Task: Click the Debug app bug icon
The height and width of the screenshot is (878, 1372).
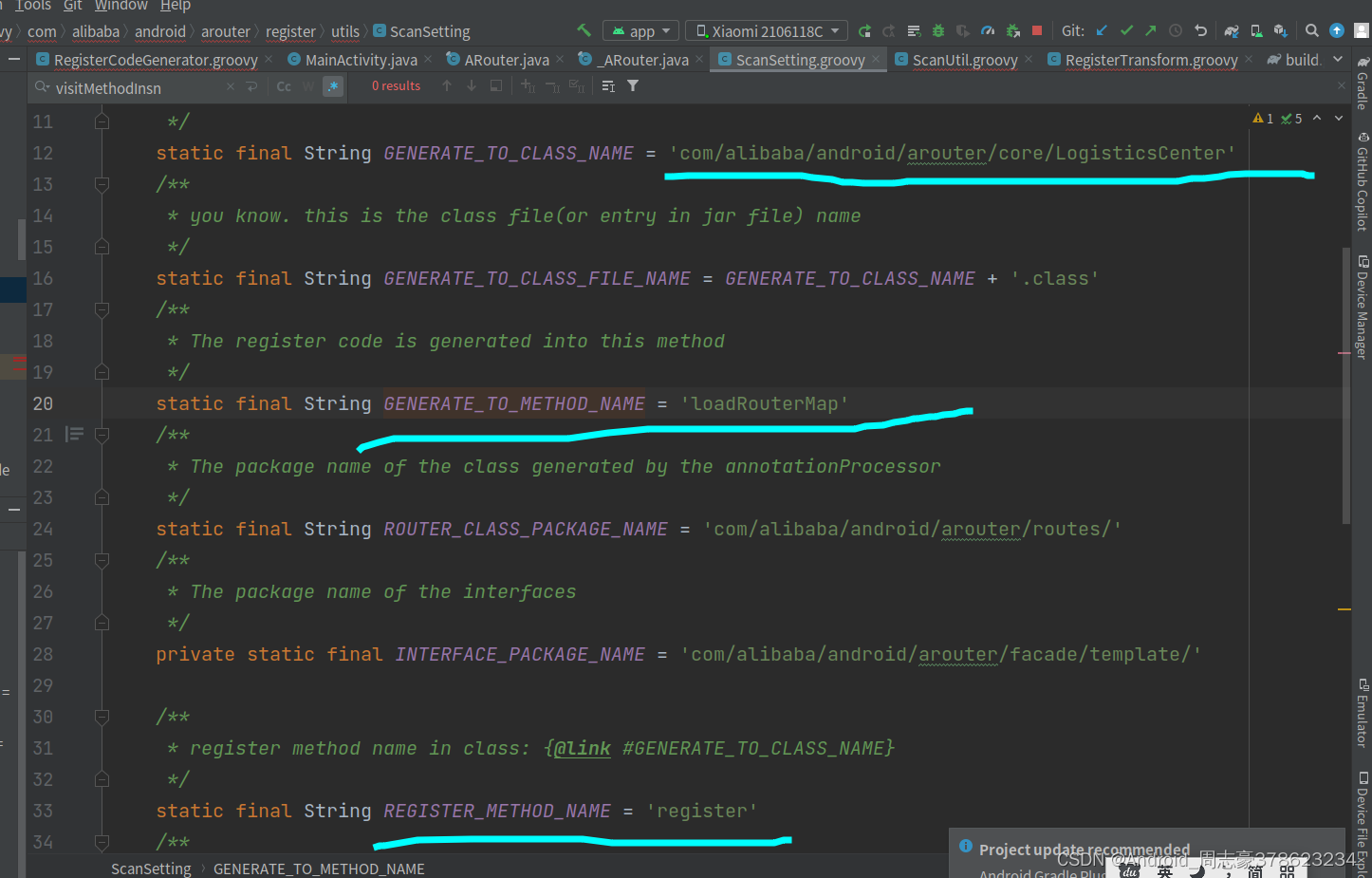Action: pyautogui.click(x=938, y=31)
